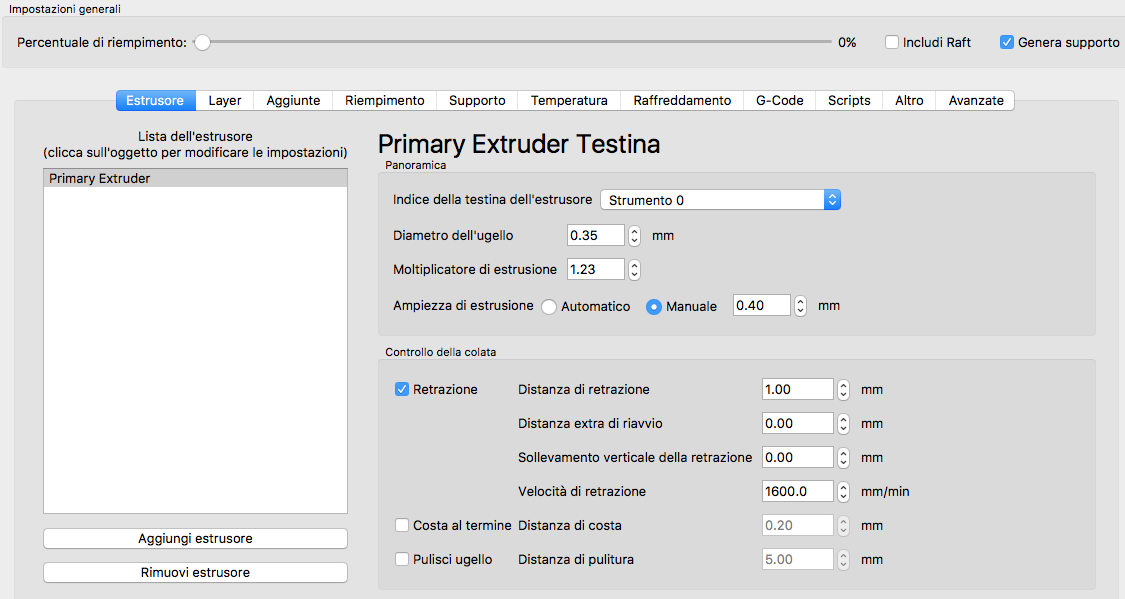Enable the Costa al termine option
The width and height of the screenshot is (1125, 599).
point(402,526)
